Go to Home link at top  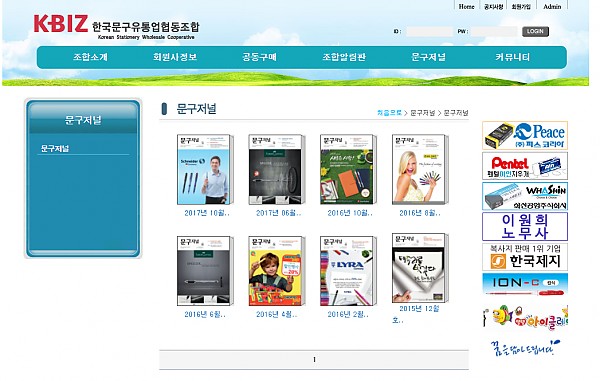click(466, 7)
